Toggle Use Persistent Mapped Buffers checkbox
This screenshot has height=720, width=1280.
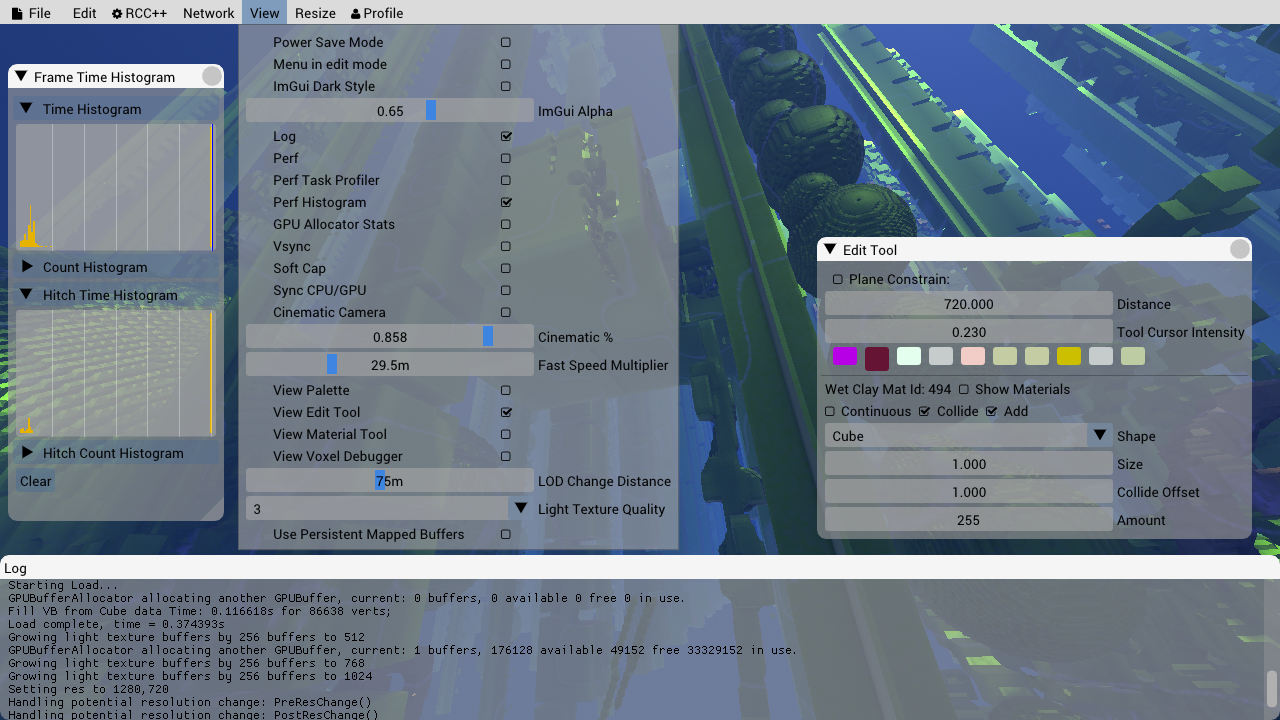point(506,535)
